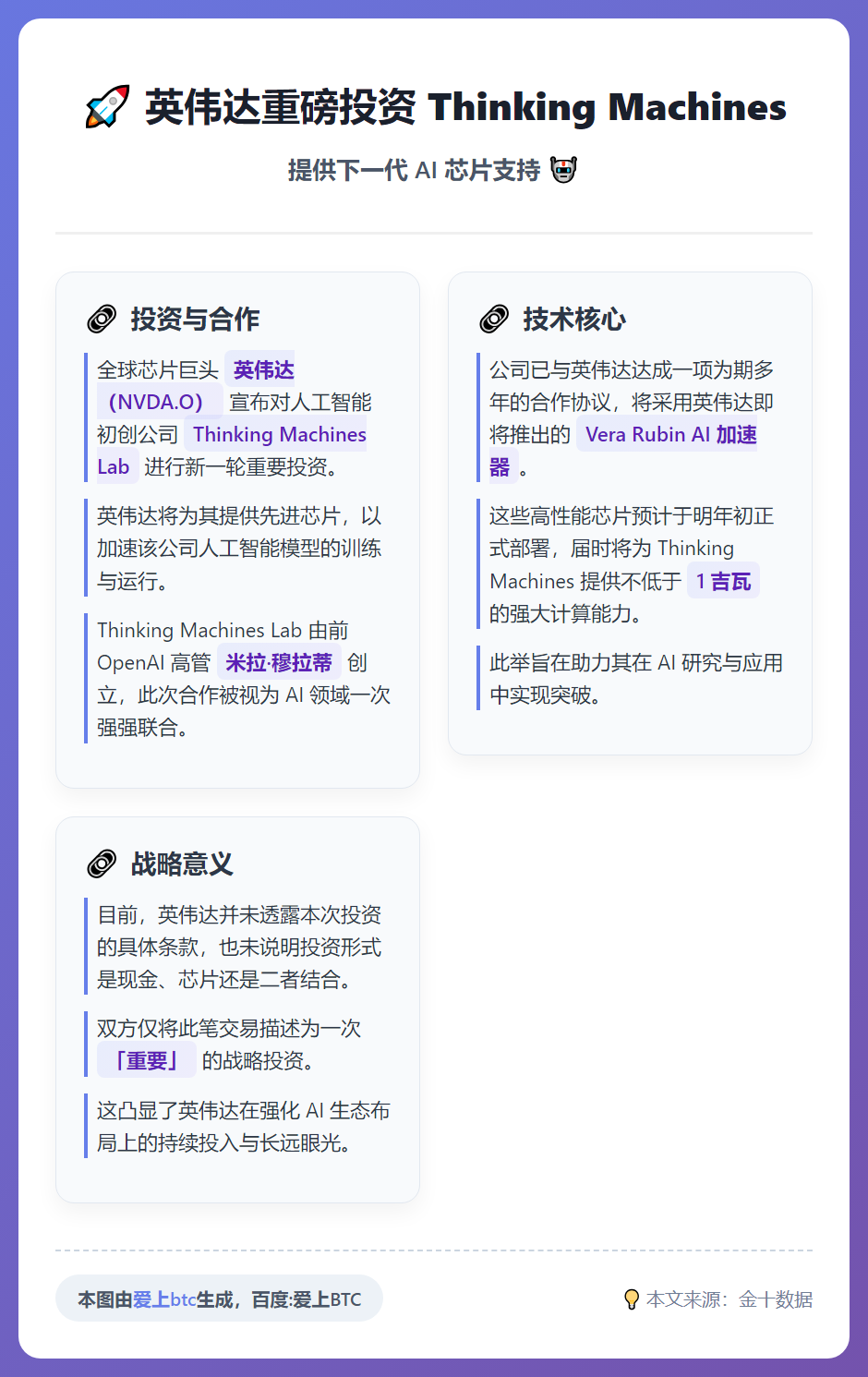Screen dimensions: 868x1377
Task: Click the rocket emoji in the title
Action: (x=107, y=107)
